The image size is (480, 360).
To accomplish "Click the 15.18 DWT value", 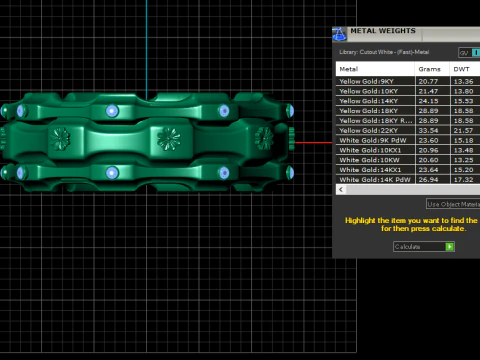I will tap(464, 140).
